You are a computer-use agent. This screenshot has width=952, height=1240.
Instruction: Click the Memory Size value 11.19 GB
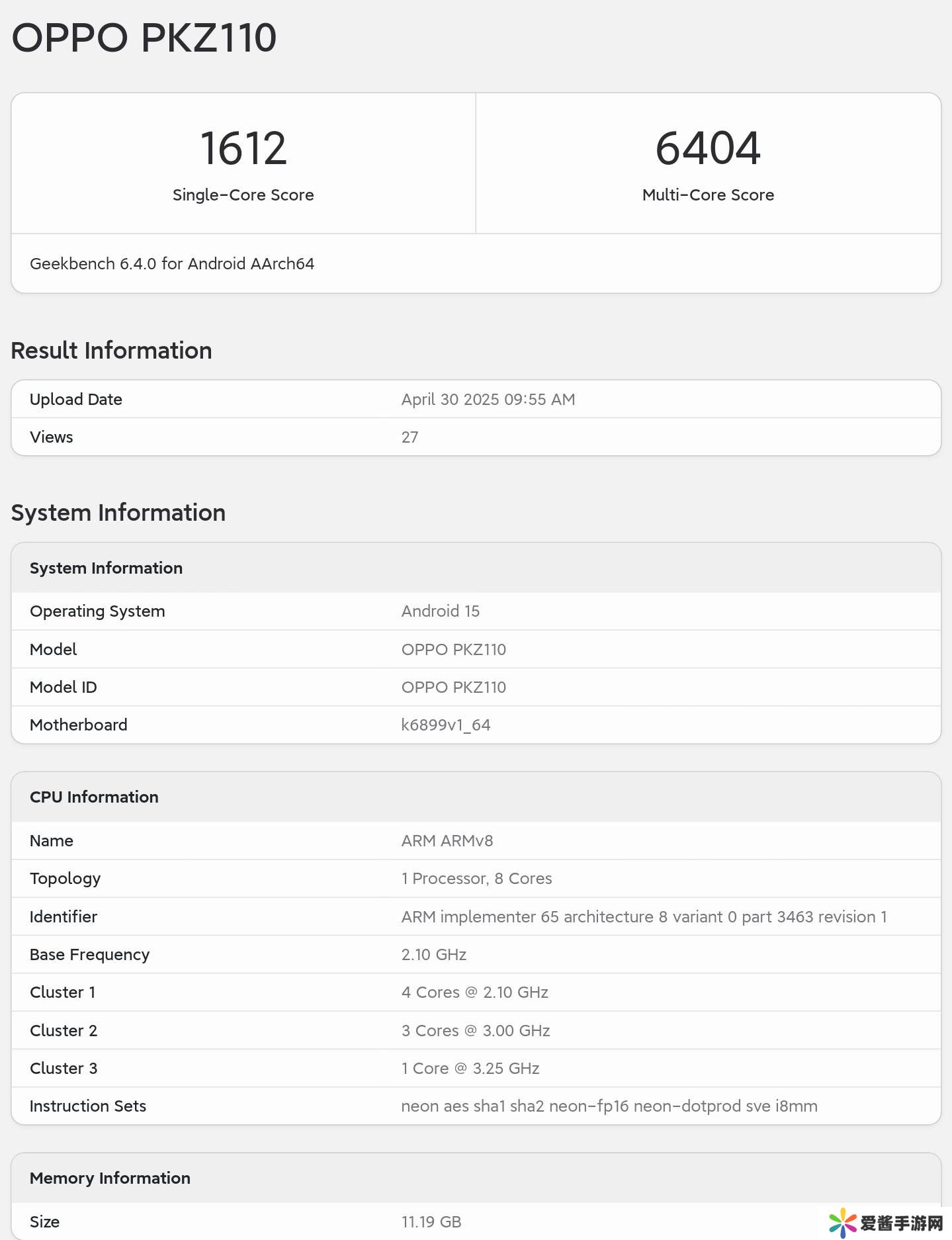click(x=431, y=1222)
